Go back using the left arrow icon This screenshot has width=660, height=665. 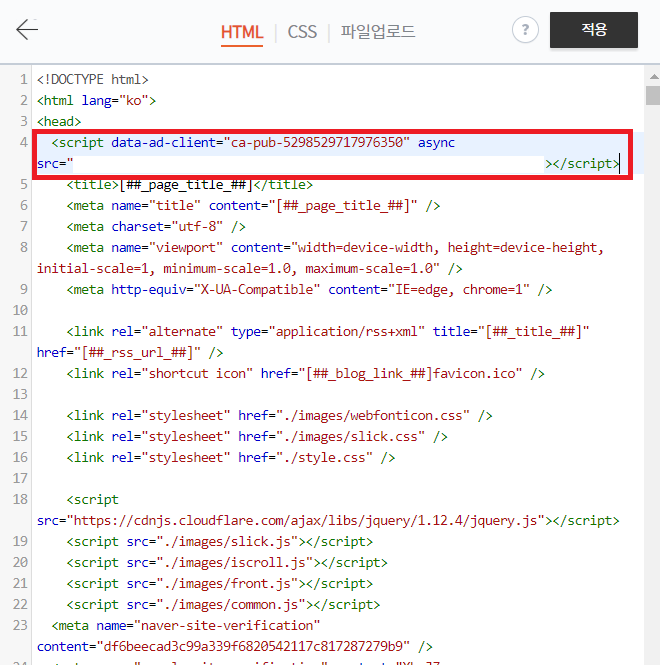(x=27, y=30)
